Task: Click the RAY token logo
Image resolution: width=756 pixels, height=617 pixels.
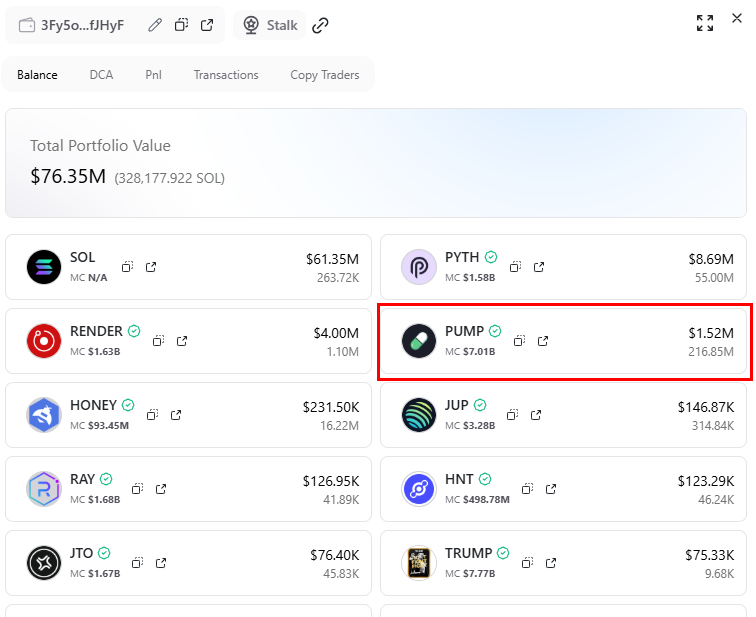Action: pos(44,488)
